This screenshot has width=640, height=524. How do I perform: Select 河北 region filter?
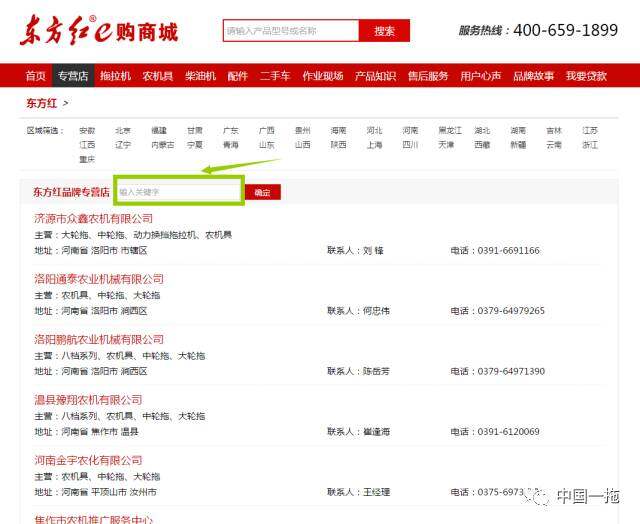click(x=374, y=131)
